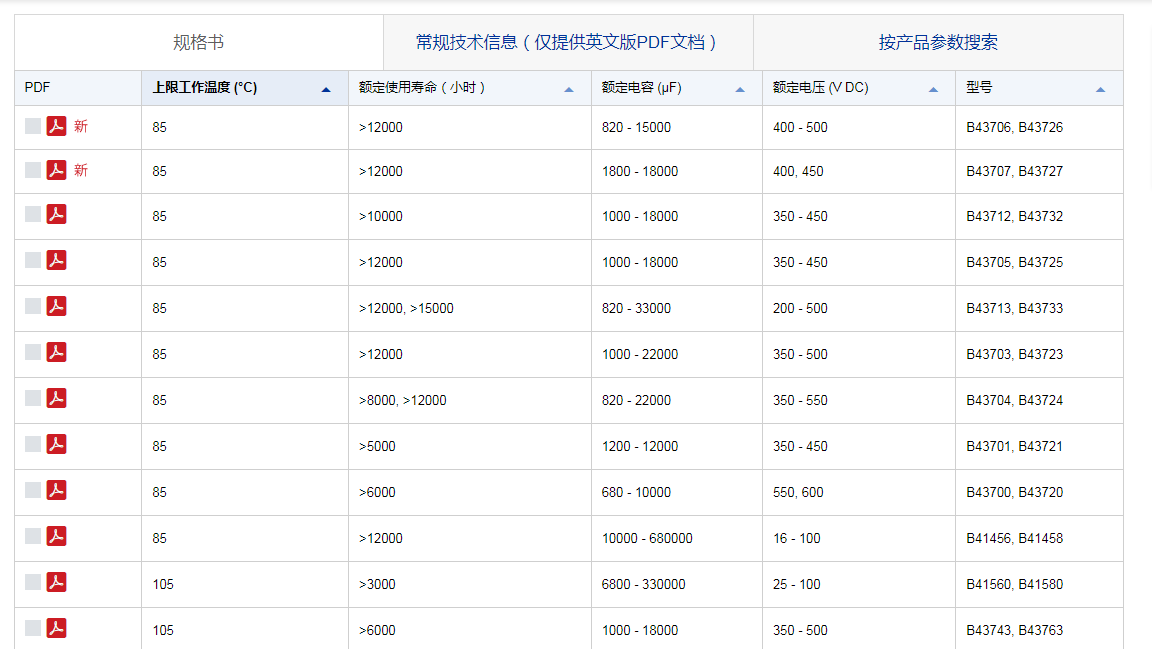Sort by 额定电压 (V DC) column arrow
This screenshot has height=649, width=1152.
[x=933, y=89]
